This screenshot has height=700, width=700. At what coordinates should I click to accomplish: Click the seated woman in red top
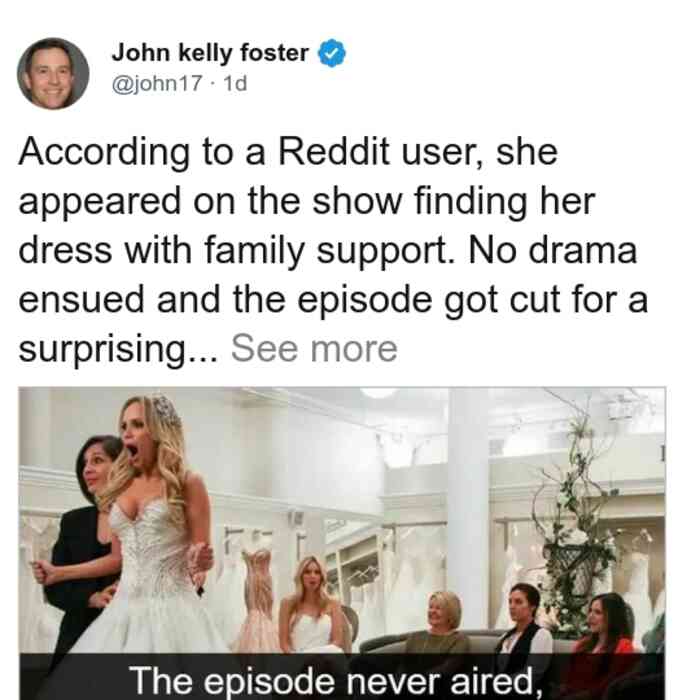coord(607,625)
